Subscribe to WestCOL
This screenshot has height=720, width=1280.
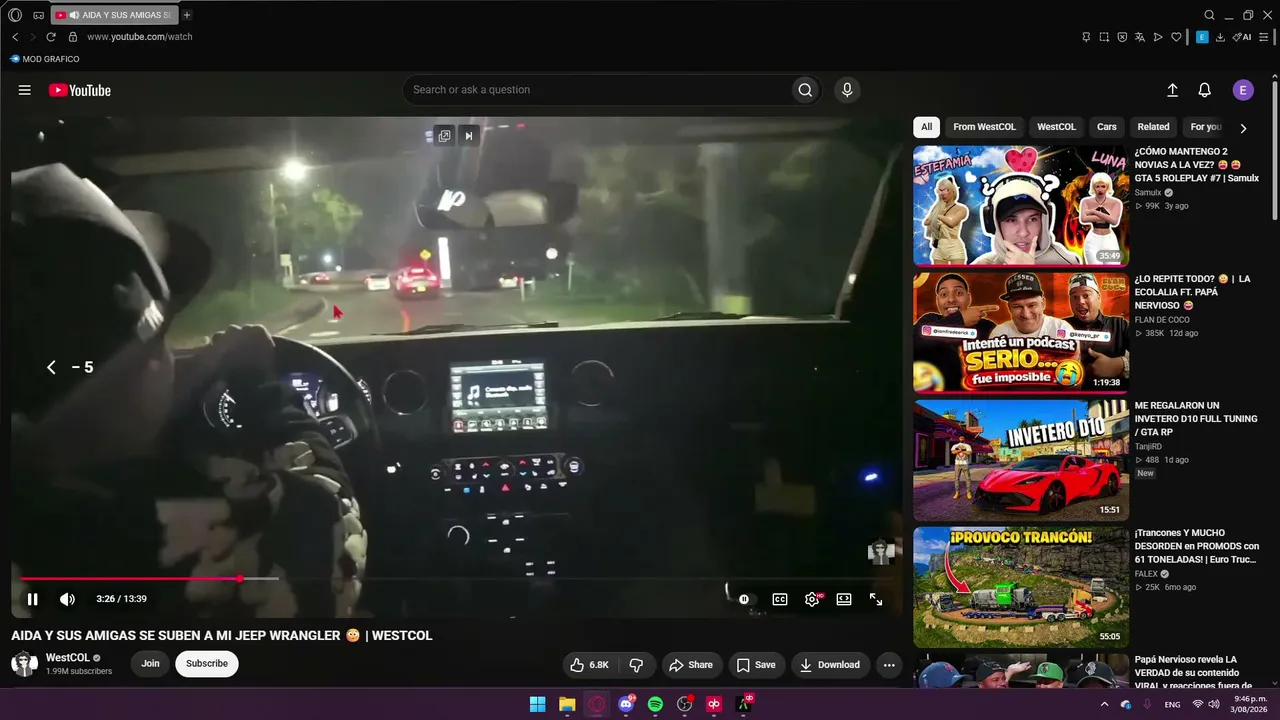point(207,664)
